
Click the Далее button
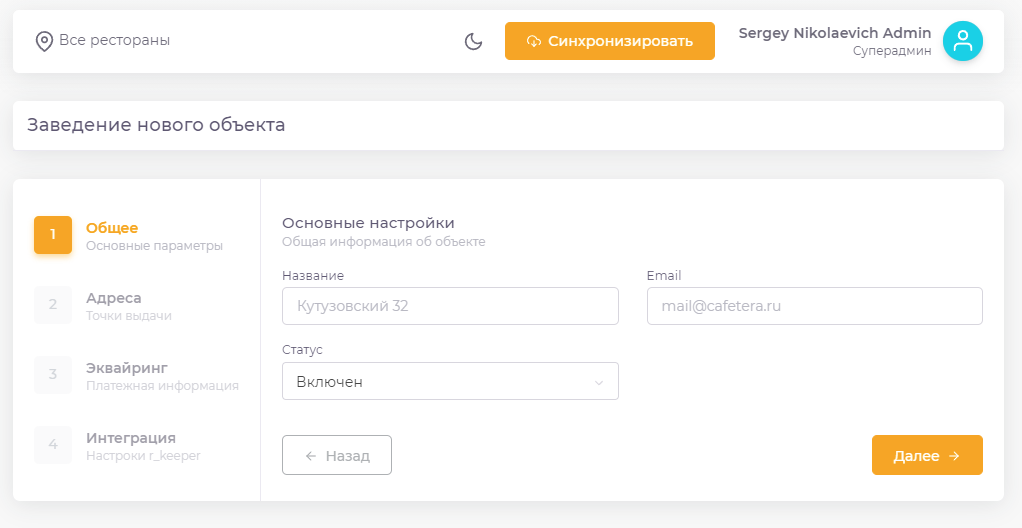click(926, 455)
